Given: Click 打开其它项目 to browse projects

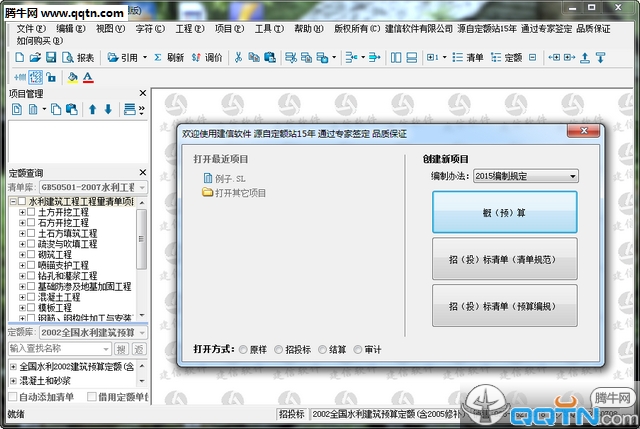Looking at the screenshot, I should tap(234, 193).
